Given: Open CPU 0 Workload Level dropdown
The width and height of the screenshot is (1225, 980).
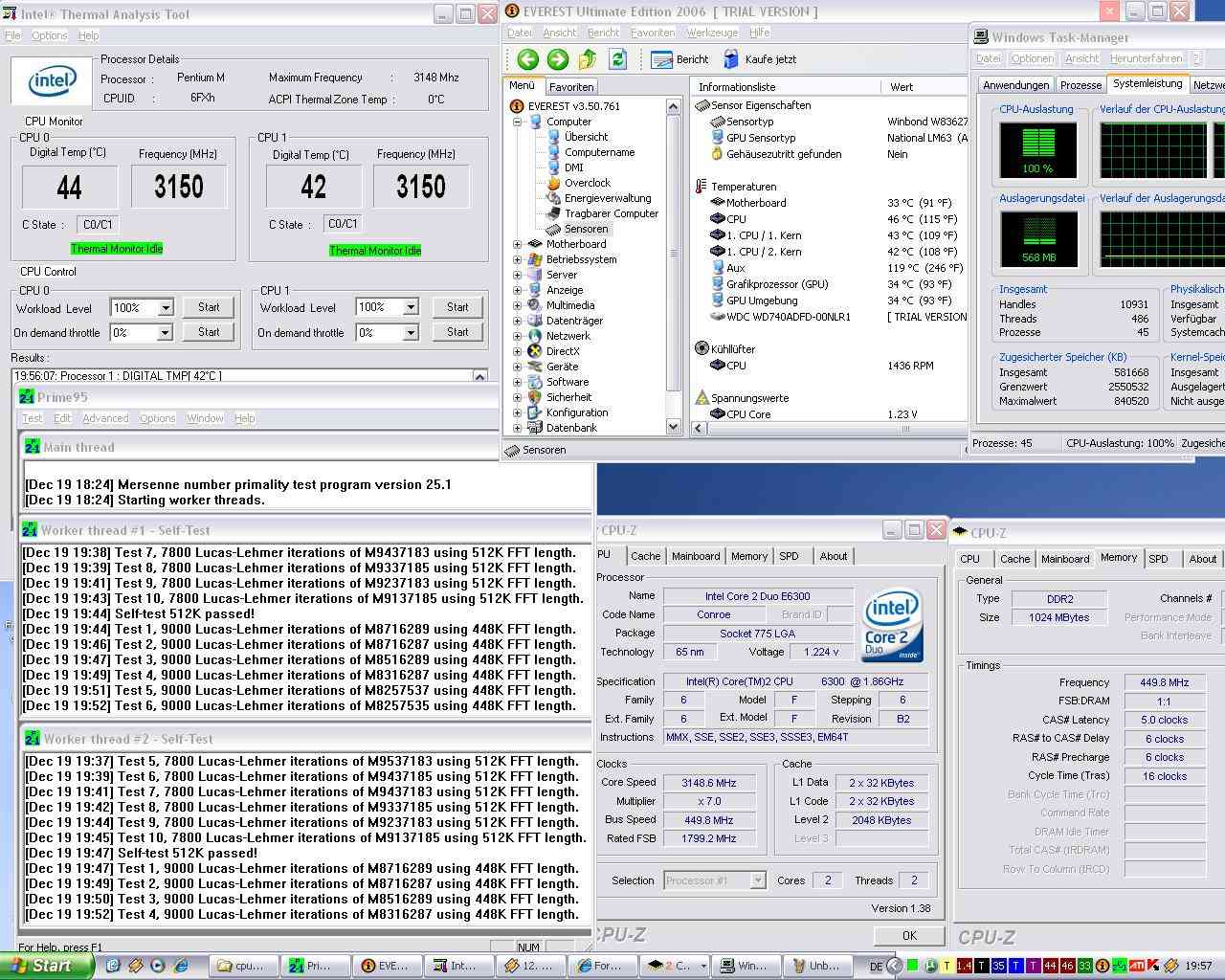Looking at the screenshot, I should point(166,308).
